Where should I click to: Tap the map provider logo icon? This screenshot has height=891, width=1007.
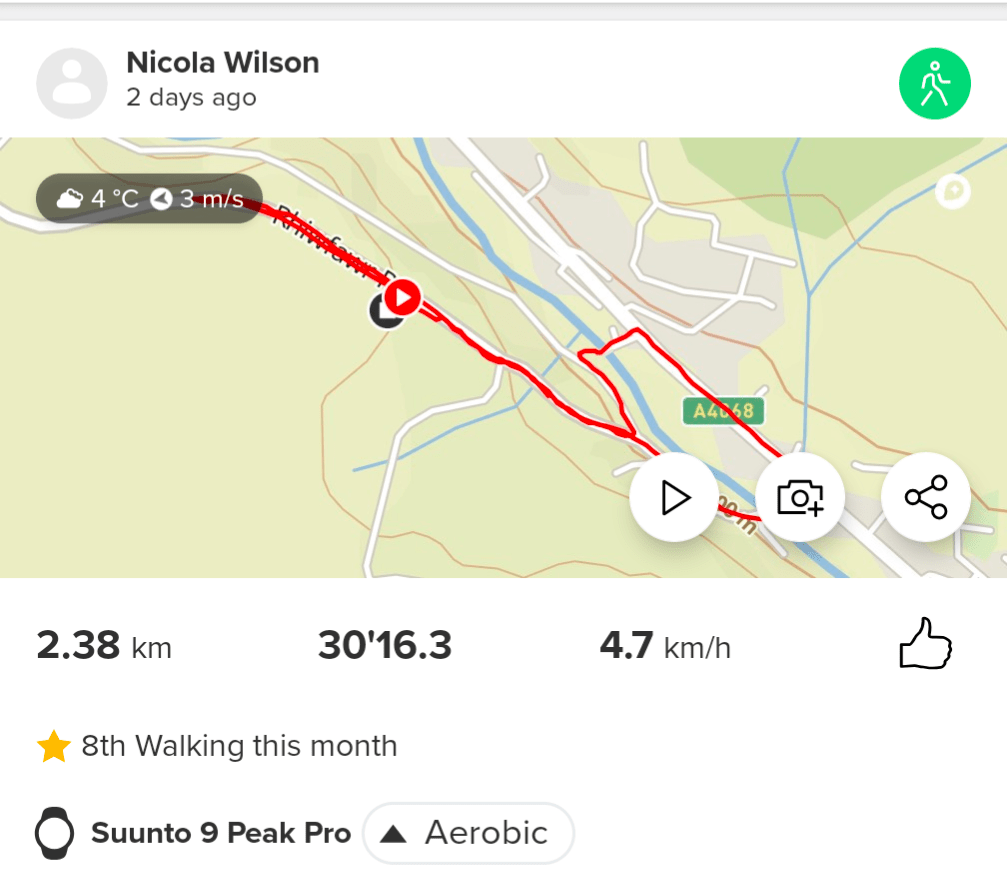[953, 192]
